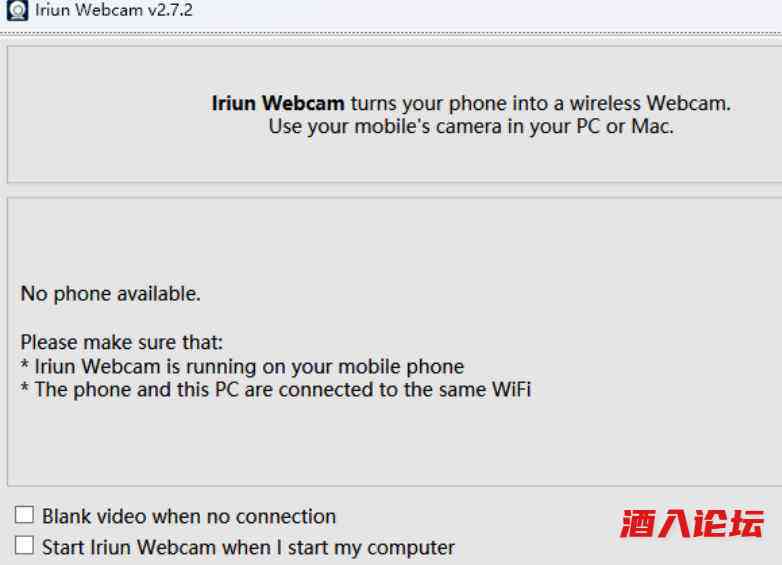The height and width of the screenshot is (565, 782).
Task: Click the 'Iriun Webcam v2.7.2' window title
Action: click(114, 10)
